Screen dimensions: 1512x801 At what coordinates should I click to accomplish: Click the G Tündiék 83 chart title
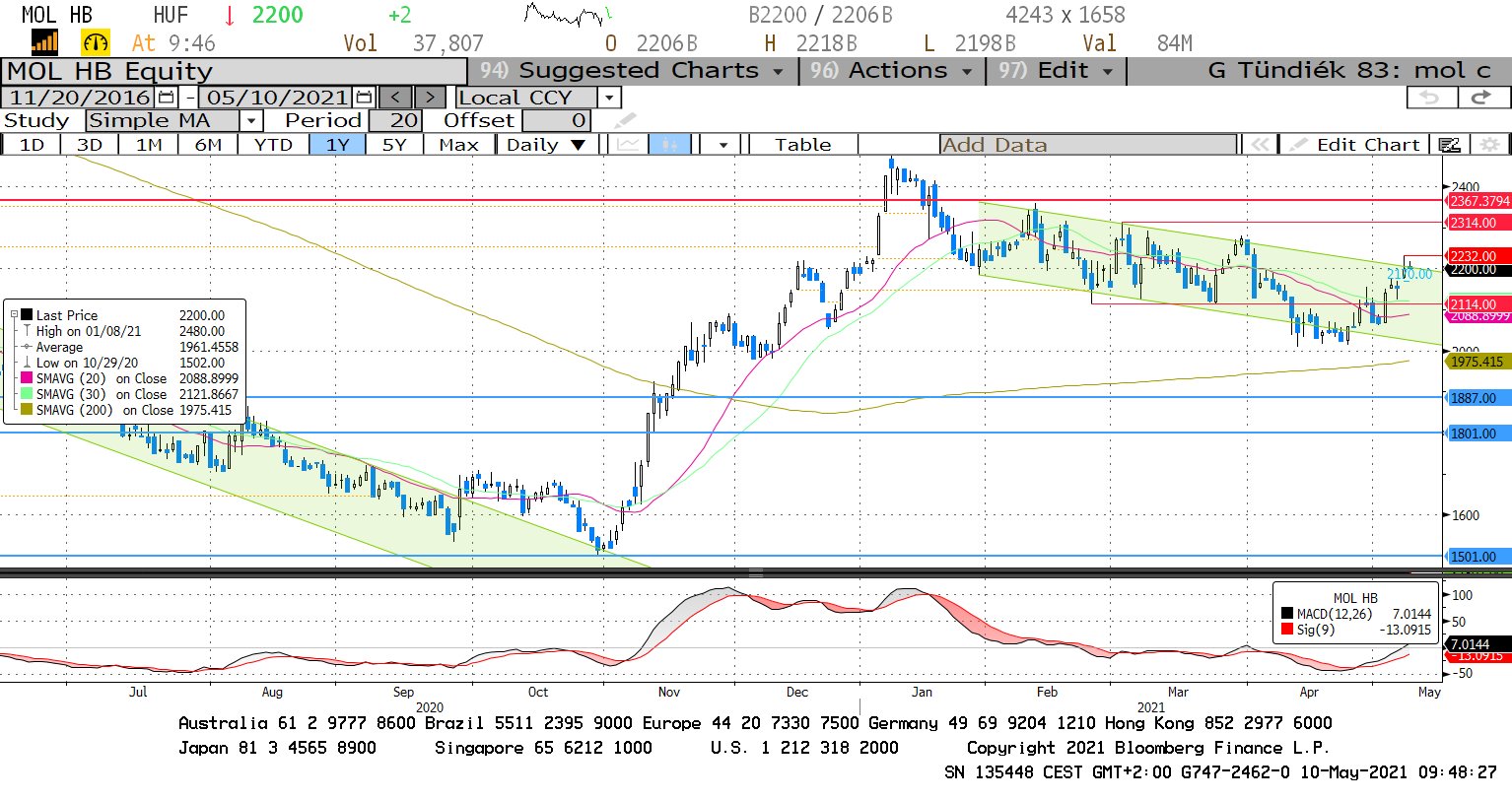click(1348, 71)
